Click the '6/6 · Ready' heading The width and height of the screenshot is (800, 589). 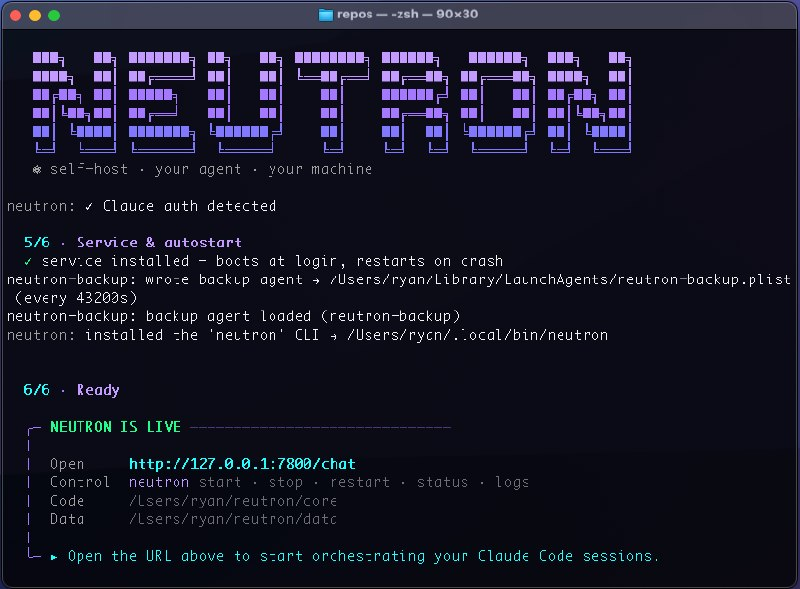click(71, 389)
